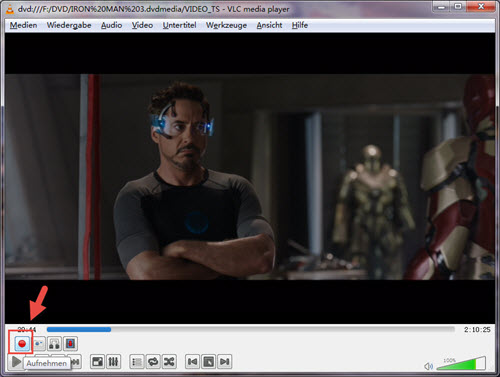Set volume on the green volume slider

[x=461, y=363]
